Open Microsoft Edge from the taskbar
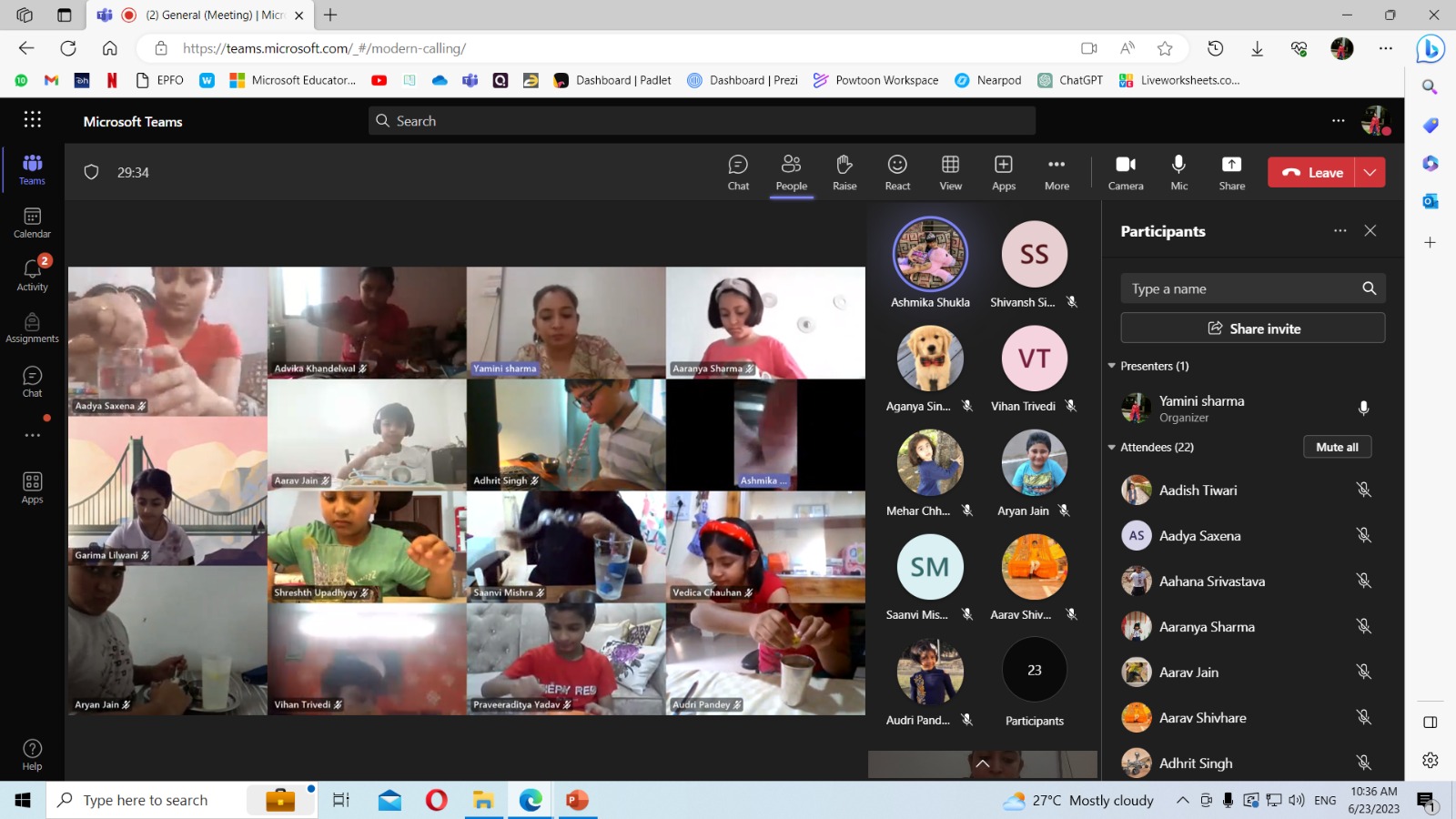Screen dimensions: 1456x819 pyautogui.click(x=531, y=800)
